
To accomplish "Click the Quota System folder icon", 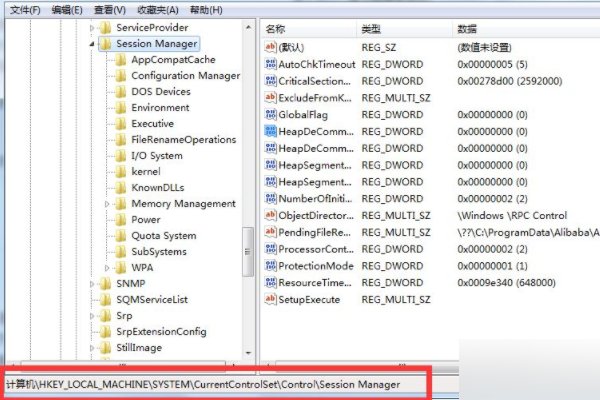I will 120,236.
